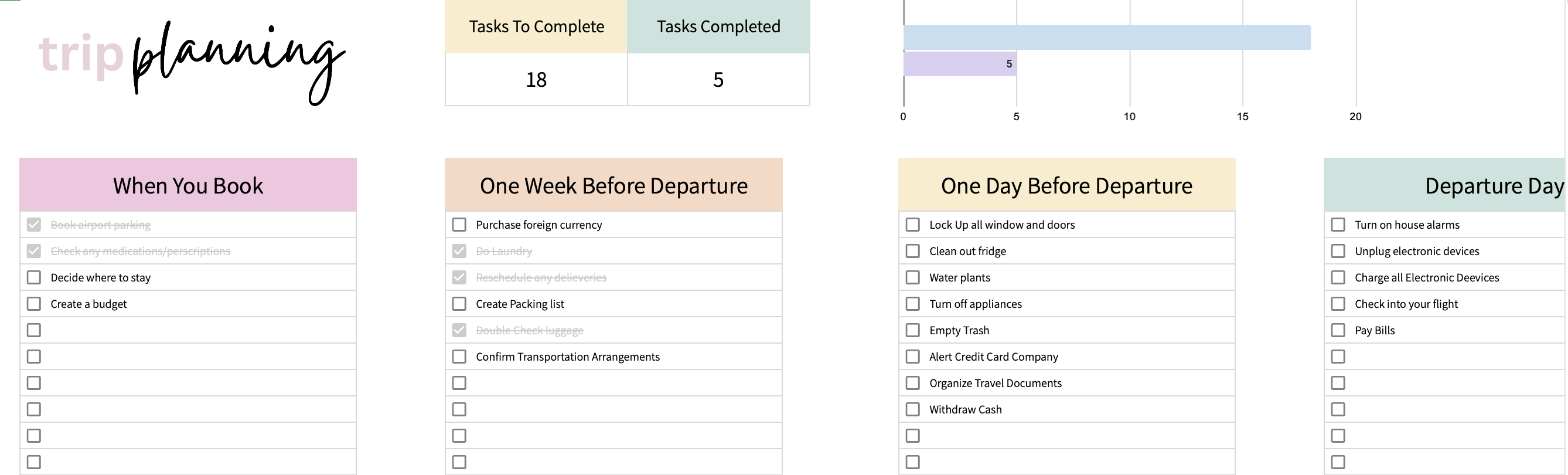
Task: Check the Decide where to stay box
Action: (34, 278)
